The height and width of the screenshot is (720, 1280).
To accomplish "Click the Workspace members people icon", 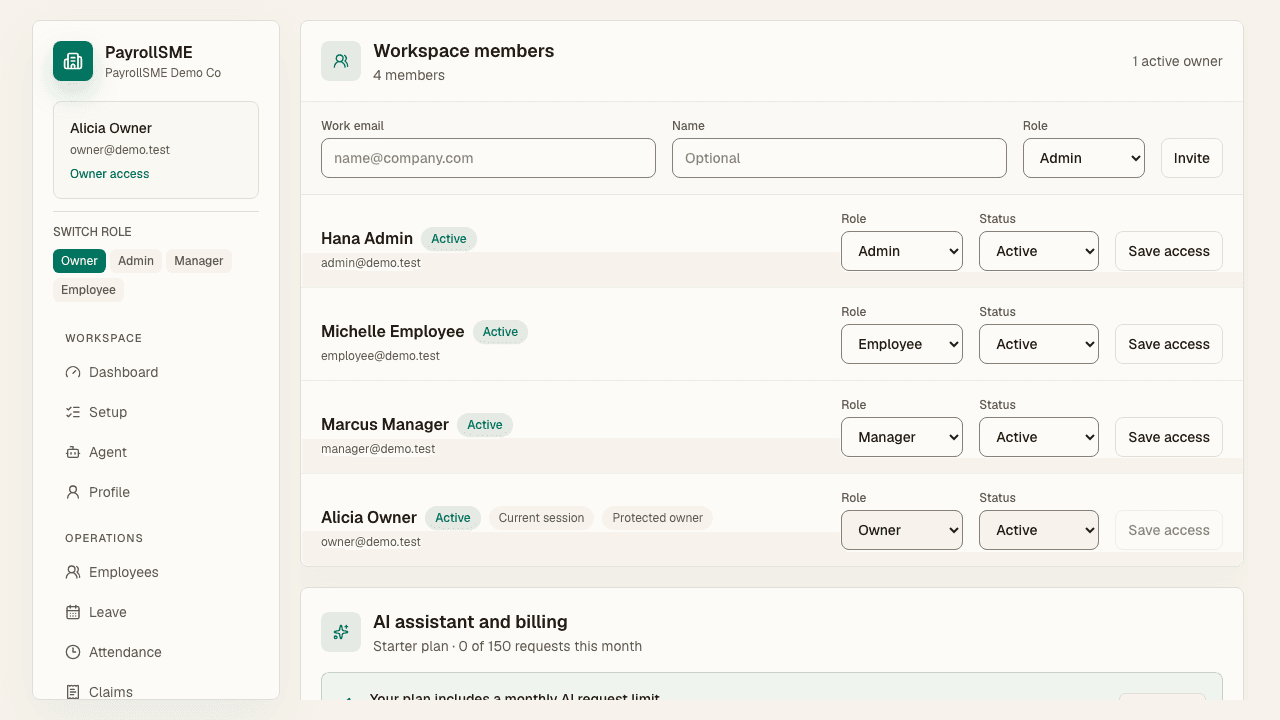I will [x=341, y=61].
